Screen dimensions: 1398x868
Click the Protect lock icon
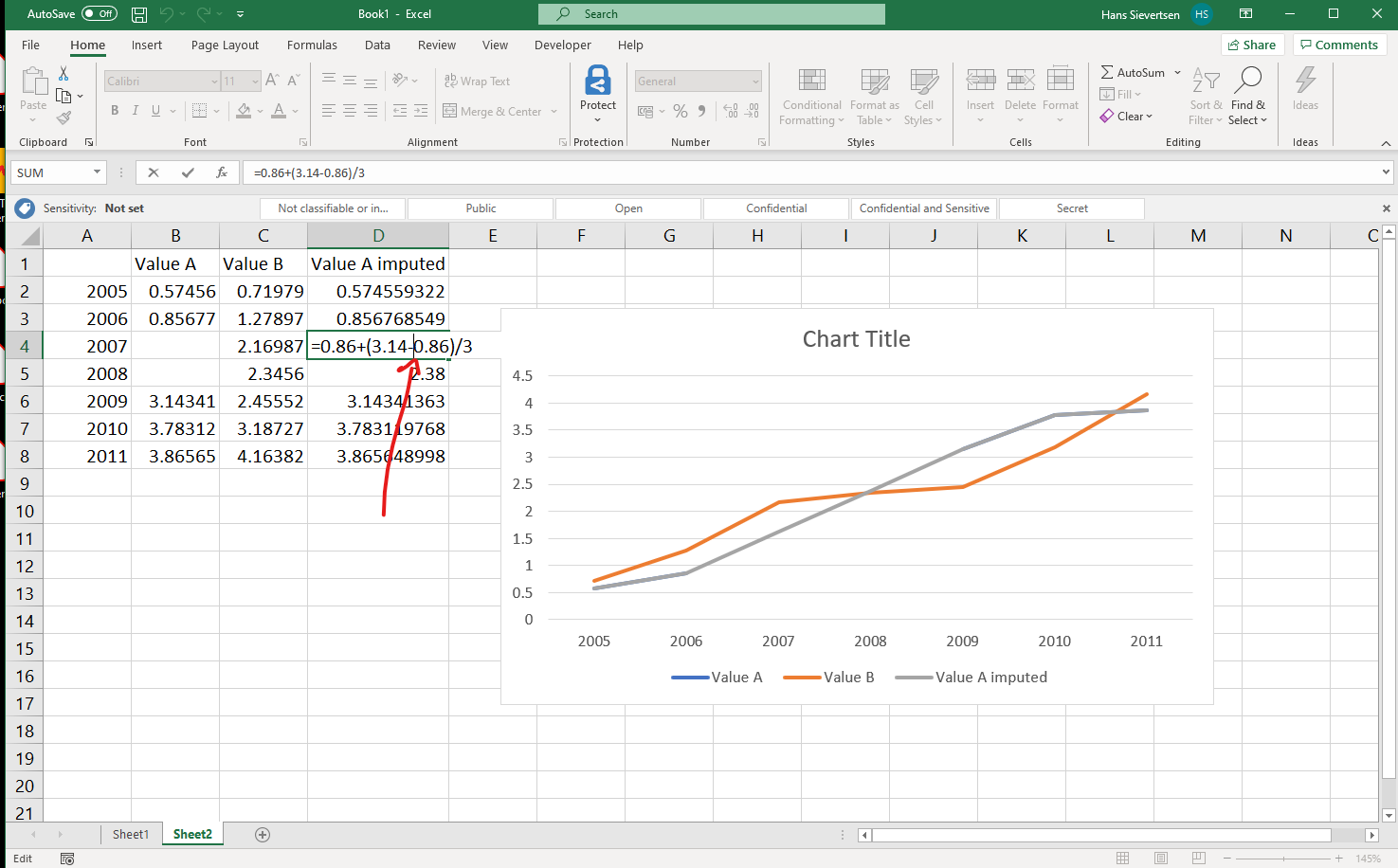click(x=598, y=81)
